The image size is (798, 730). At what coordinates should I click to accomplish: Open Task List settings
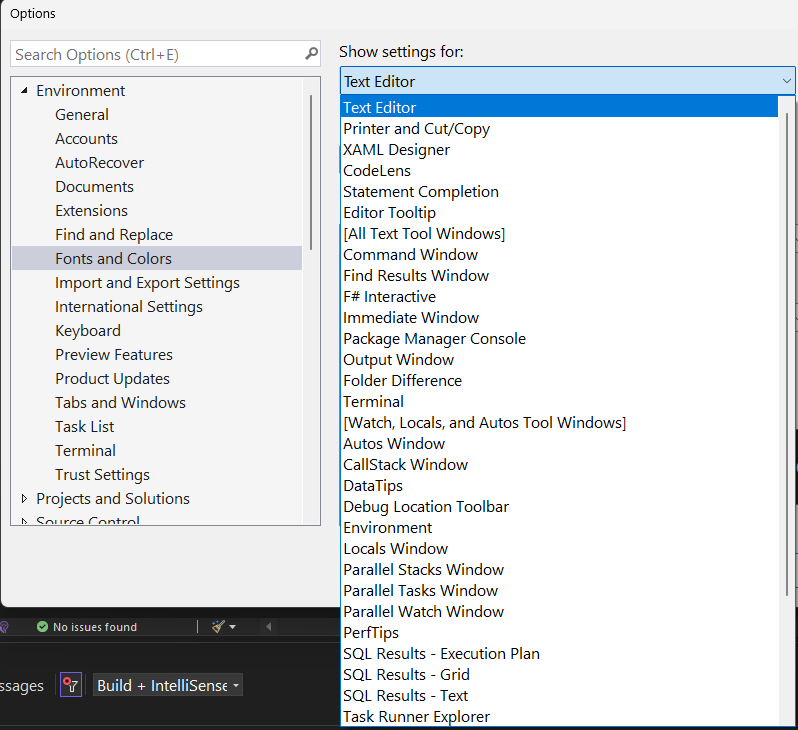tap(84, 426)
